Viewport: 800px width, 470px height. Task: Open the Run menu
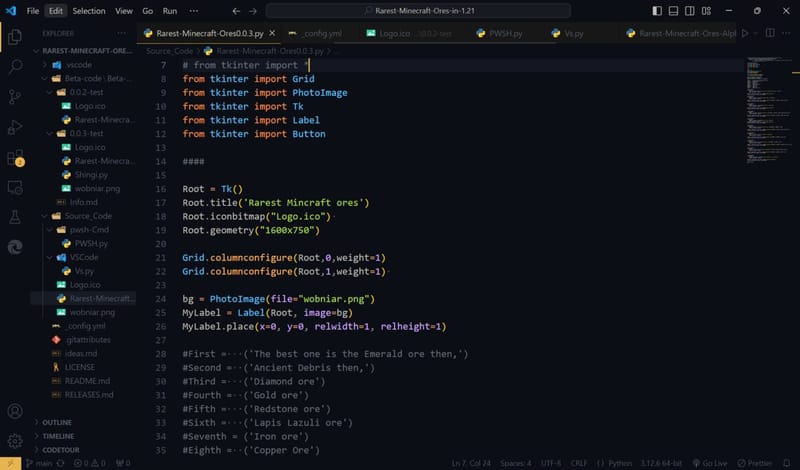click(170, 11)
